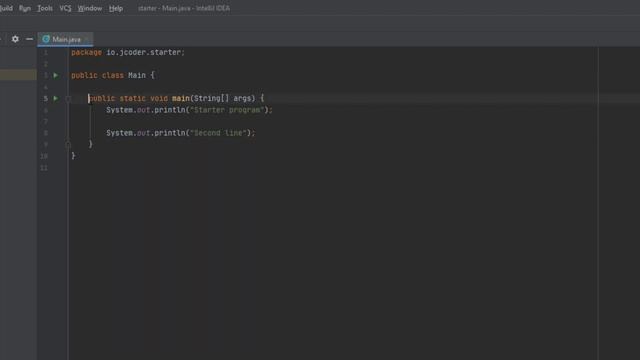Select the Main.java editor tab

(65, 39)
